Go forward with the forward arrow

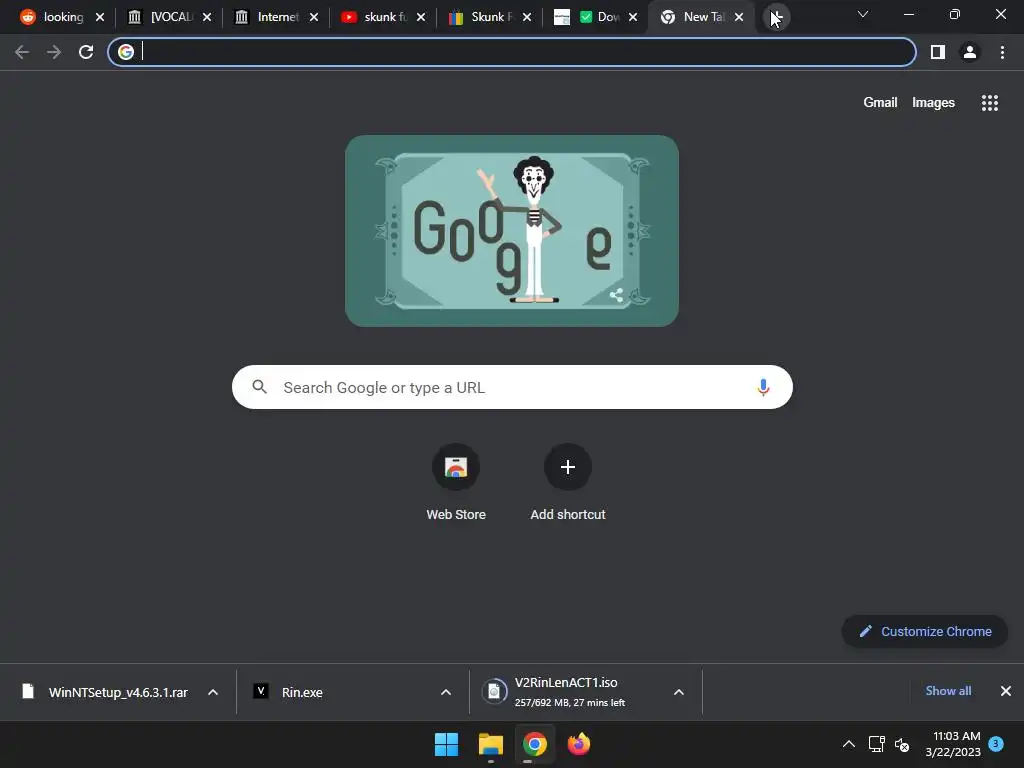(x=54, y=52)
